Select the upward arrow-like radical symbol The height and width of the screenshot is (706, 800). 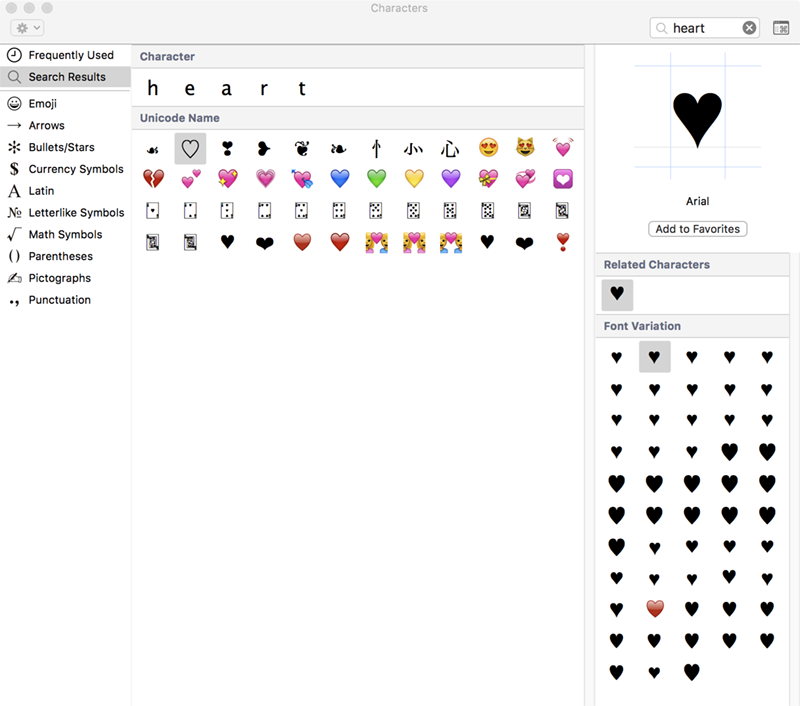(377, 149)
